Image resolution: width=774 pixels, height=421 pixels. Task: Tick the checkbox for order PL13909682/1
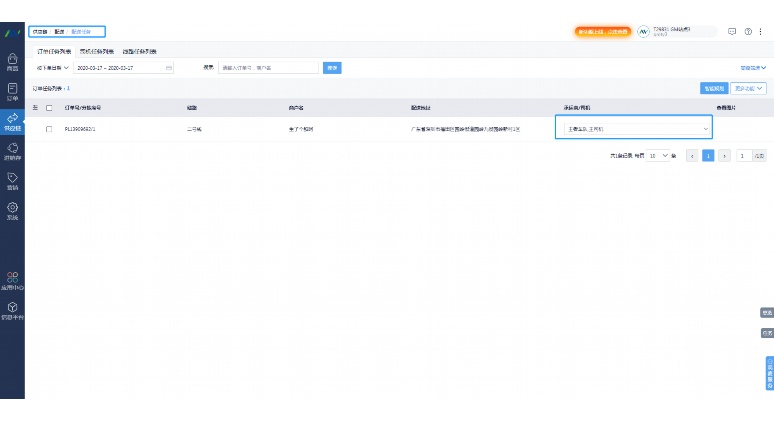click(49, 129)
